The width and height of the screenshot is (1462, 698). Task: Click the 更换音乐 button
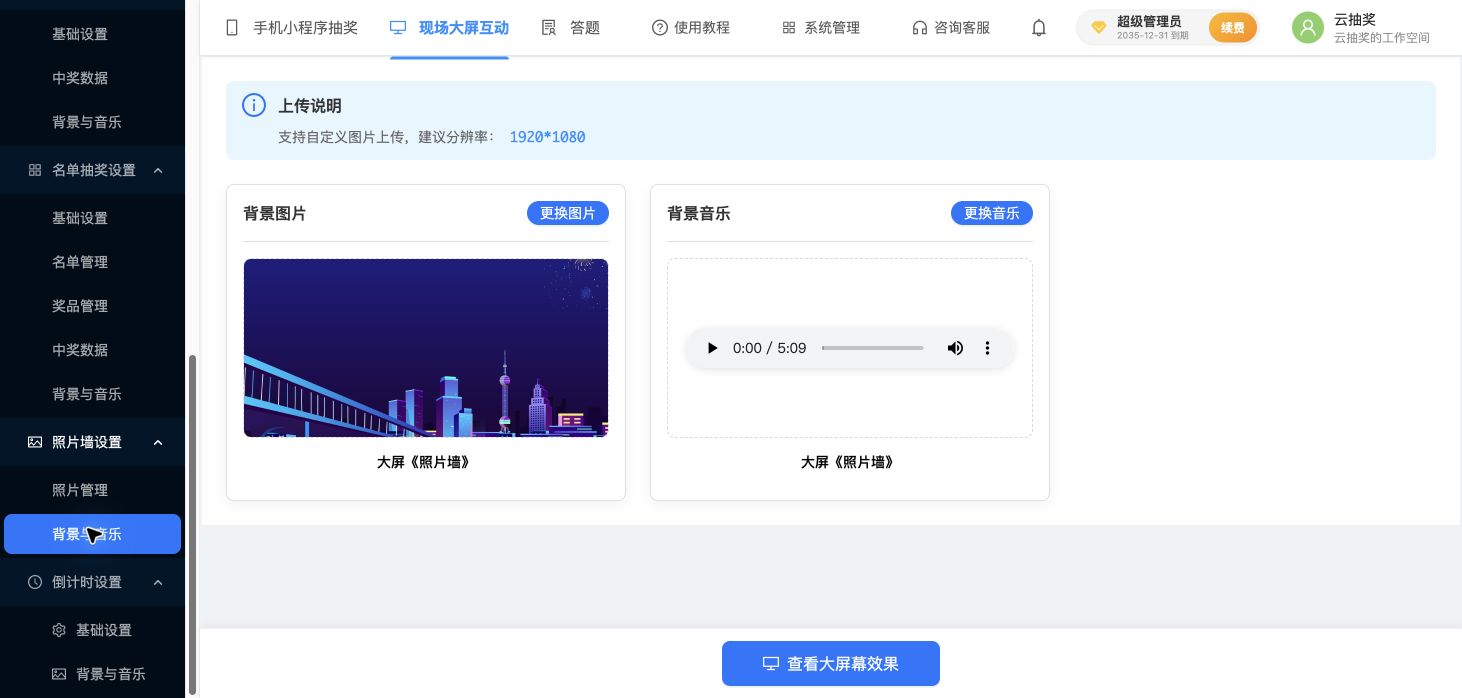[x=992, y=213]
